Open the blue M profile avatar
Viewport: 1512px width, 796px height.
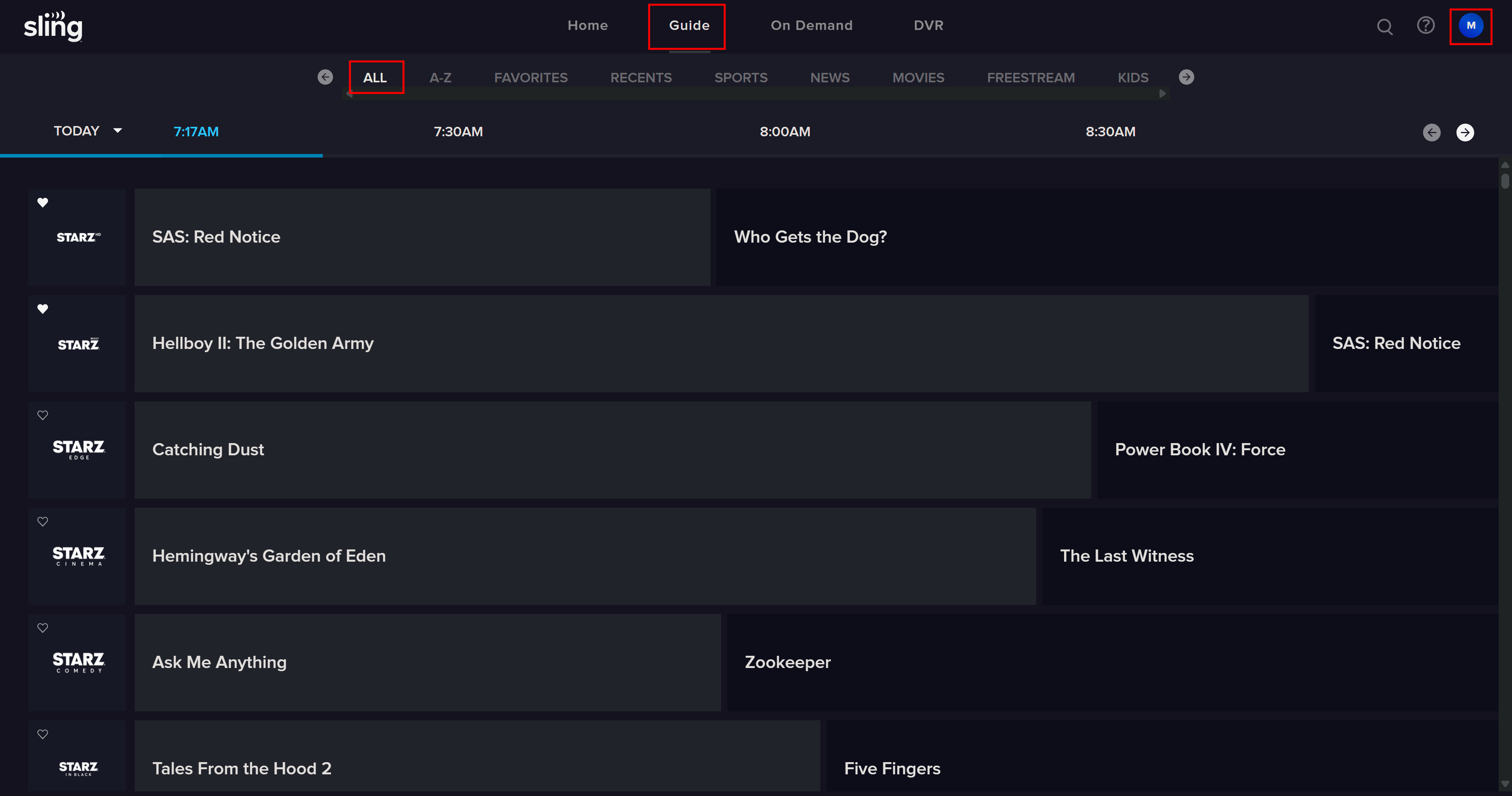(x=1470, y=25)
